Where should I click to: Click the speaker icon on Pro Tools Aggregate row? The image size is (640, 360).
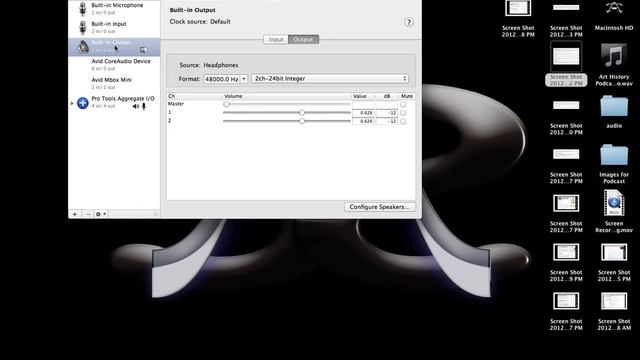136,107
